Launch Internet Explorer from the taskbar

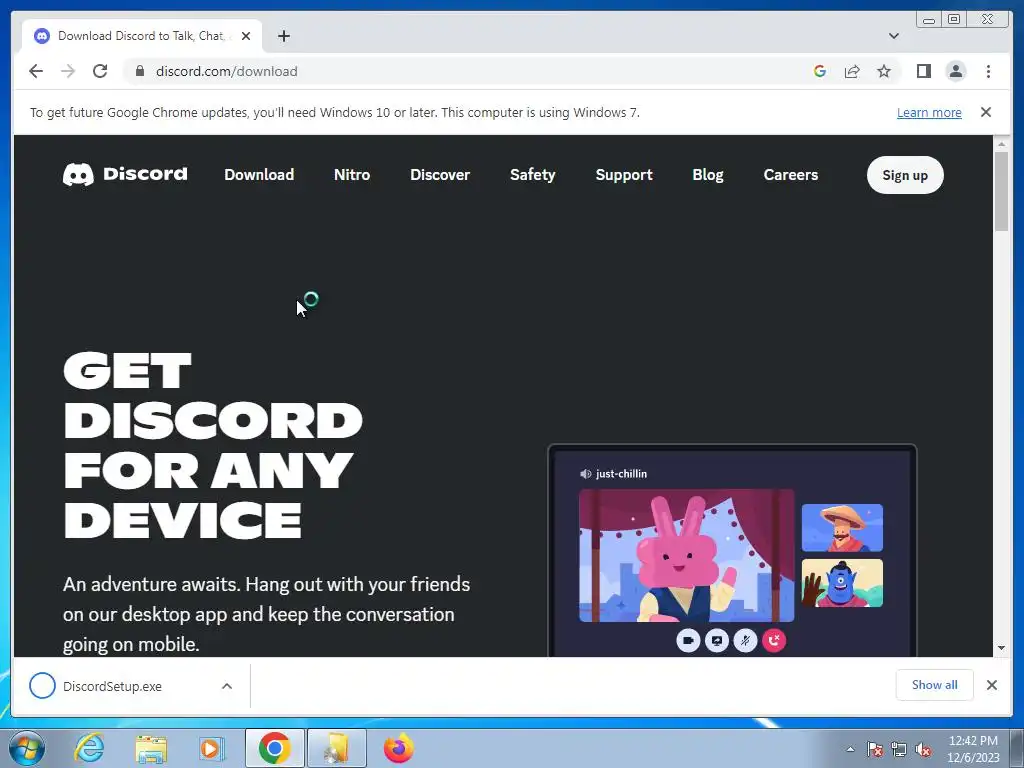click(x=88, y=748)
